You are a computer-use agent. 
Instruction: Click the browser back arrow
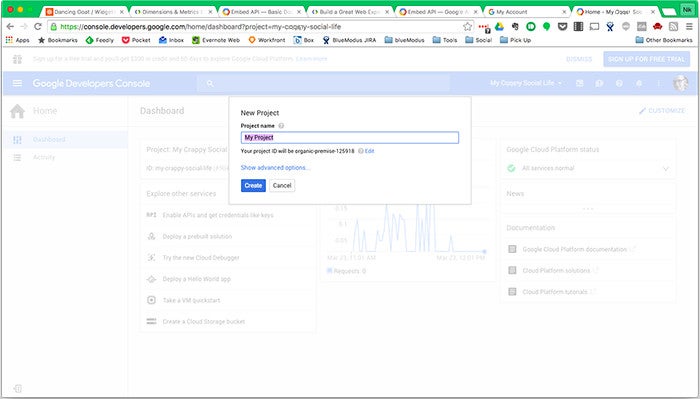pyautogui.click(x=10, y=27)
